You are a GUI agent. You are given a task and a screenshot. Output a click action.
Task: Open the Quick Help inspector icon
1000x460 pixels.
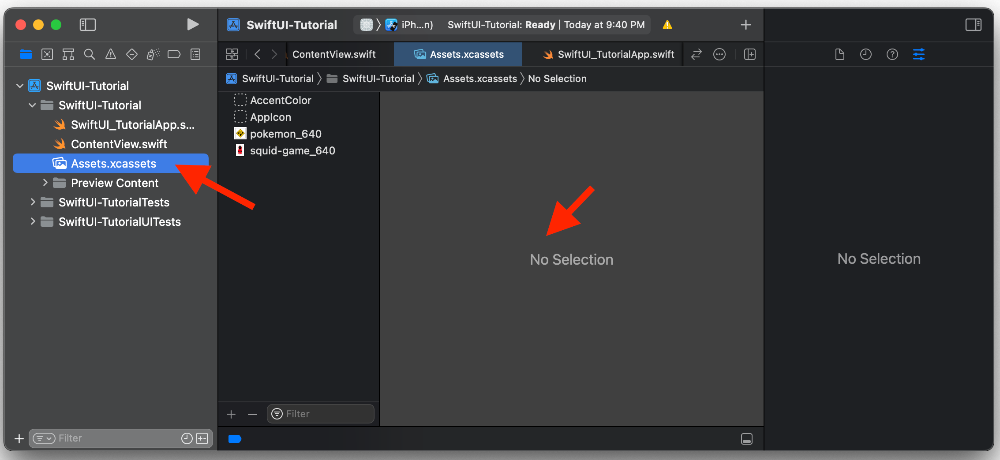892,54
